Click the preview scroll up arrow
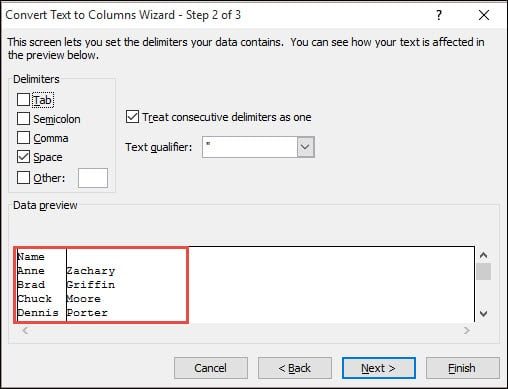 (483, 255)
